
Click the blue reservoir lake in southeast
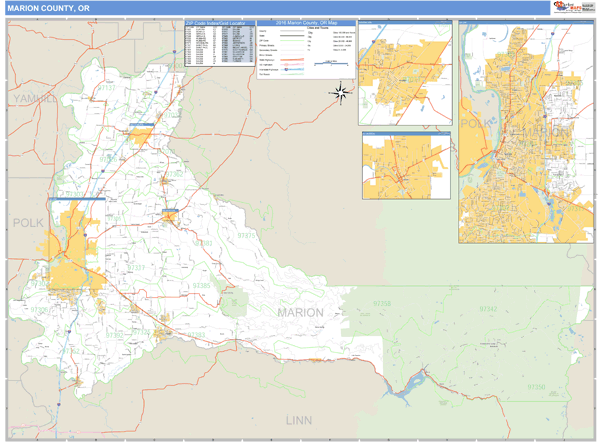point(408,387)
